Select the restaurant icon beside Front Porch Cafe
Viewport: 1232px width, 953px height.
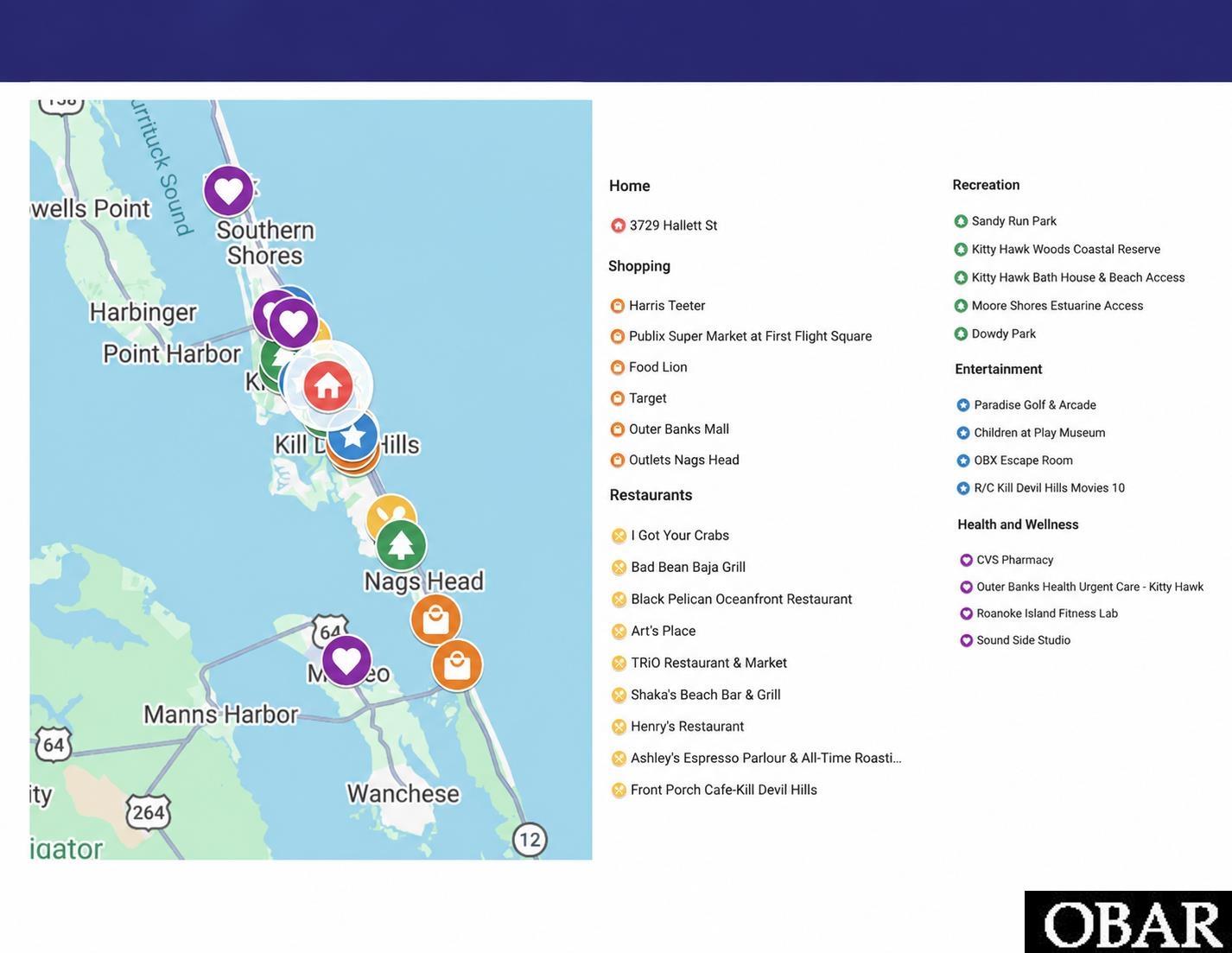619,791
